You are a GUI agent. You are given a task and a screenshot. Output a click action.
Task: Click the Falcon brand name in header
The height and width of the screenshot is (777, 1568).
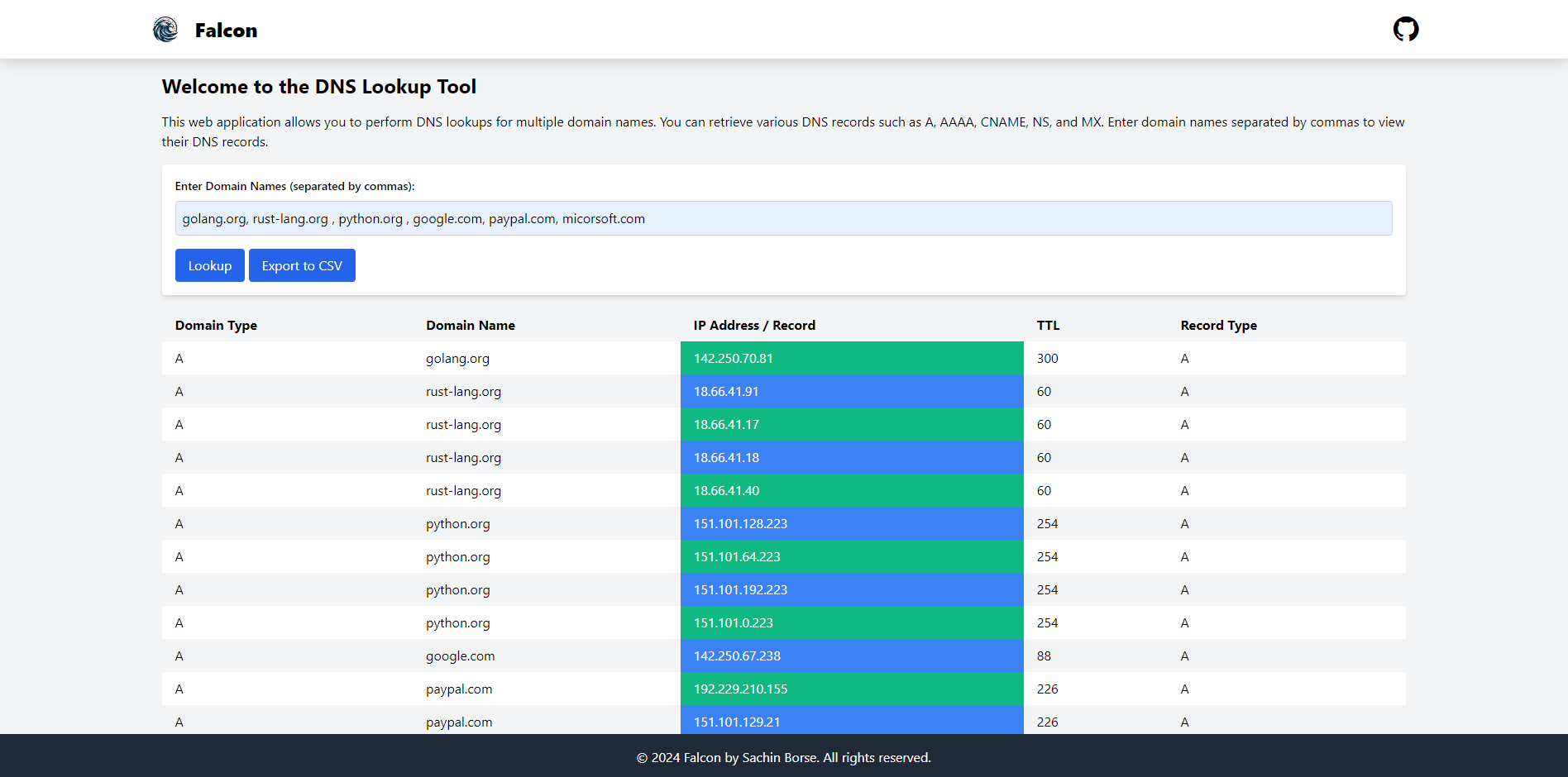click(226, 31)
